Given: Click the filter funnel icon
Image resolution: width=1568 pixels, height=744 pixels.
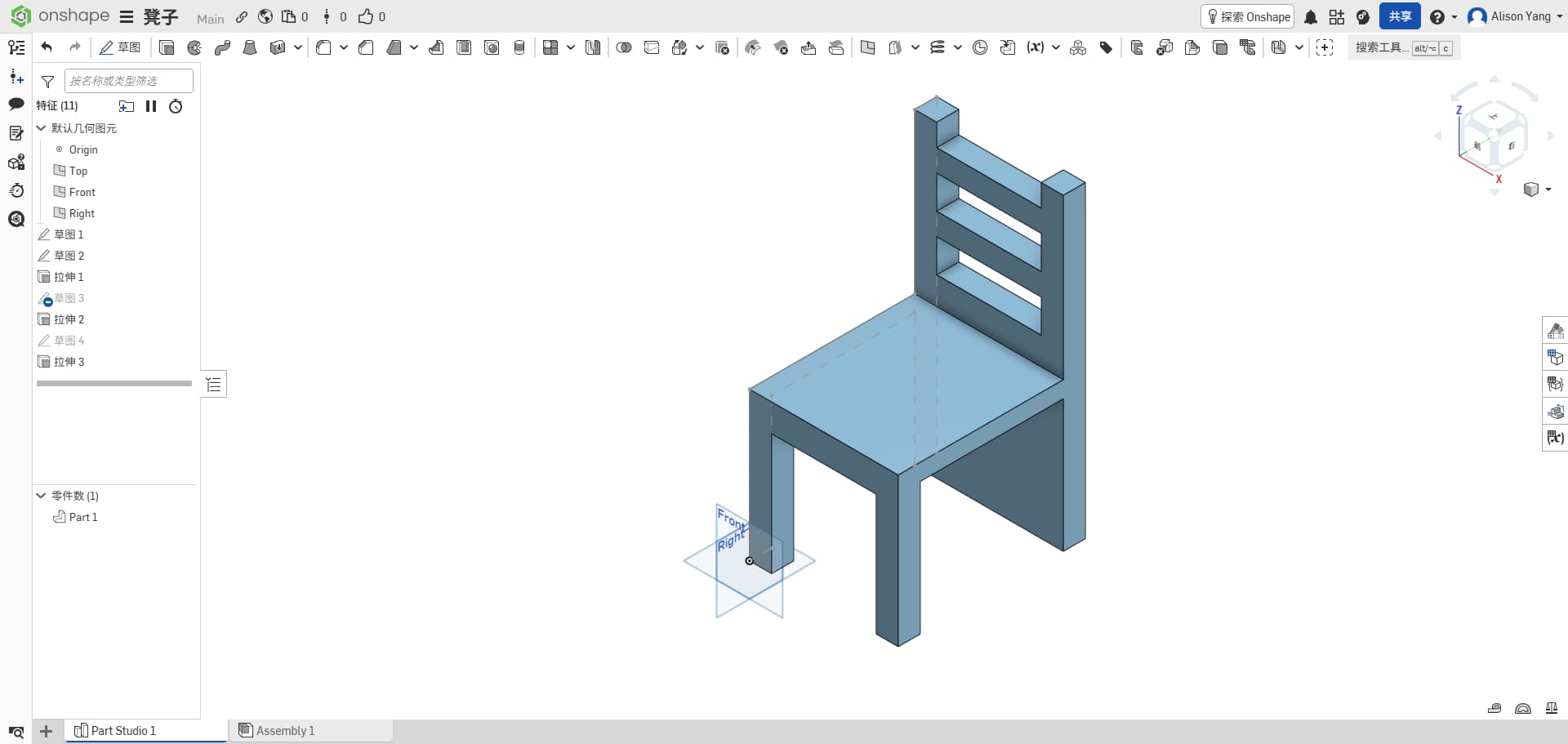Looking at the screenshot, I should 48,81.
